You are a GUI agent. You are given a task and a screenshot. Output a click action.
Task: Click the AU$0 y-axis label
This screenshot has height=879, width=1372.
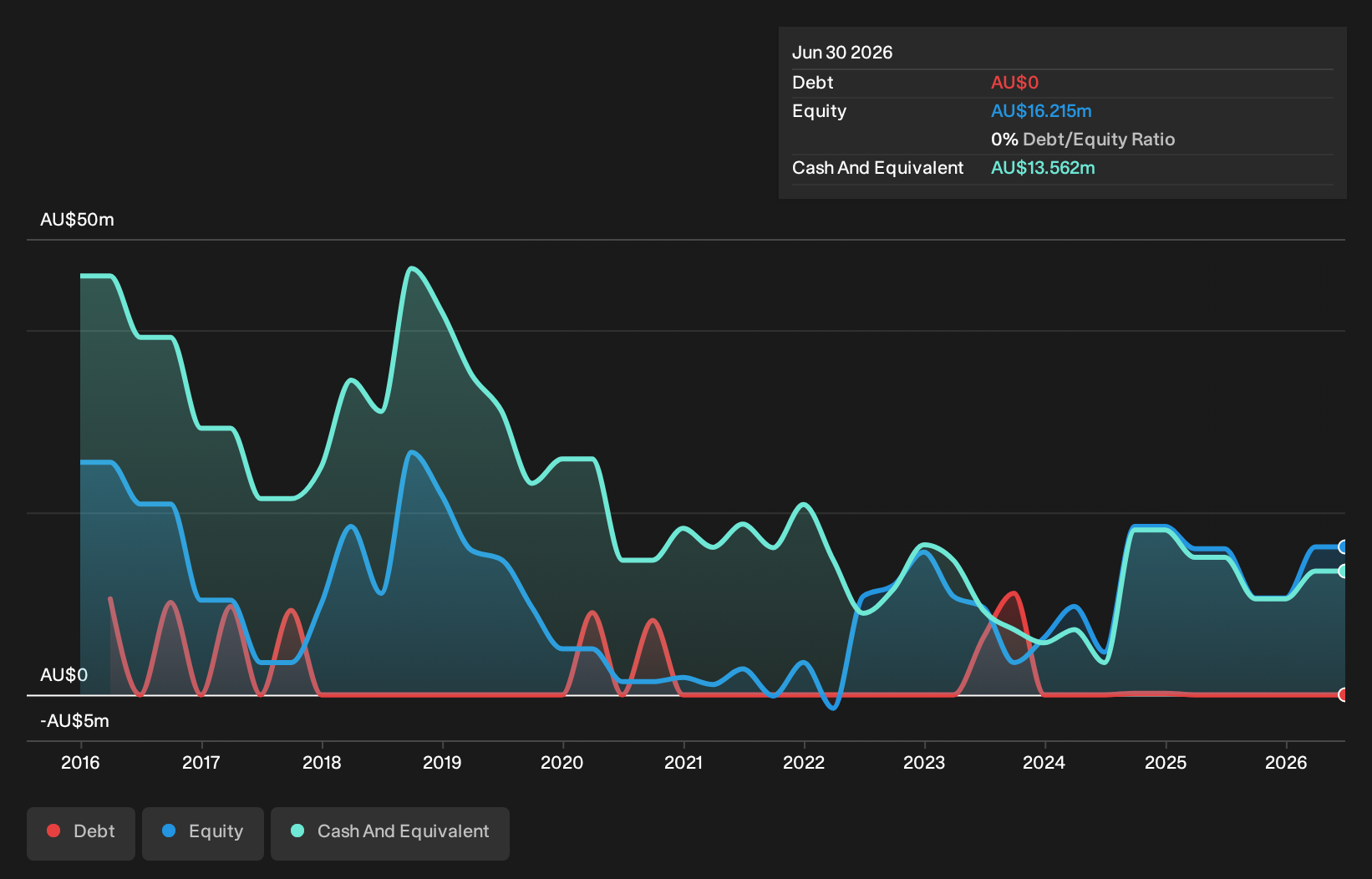click(64, 675)
